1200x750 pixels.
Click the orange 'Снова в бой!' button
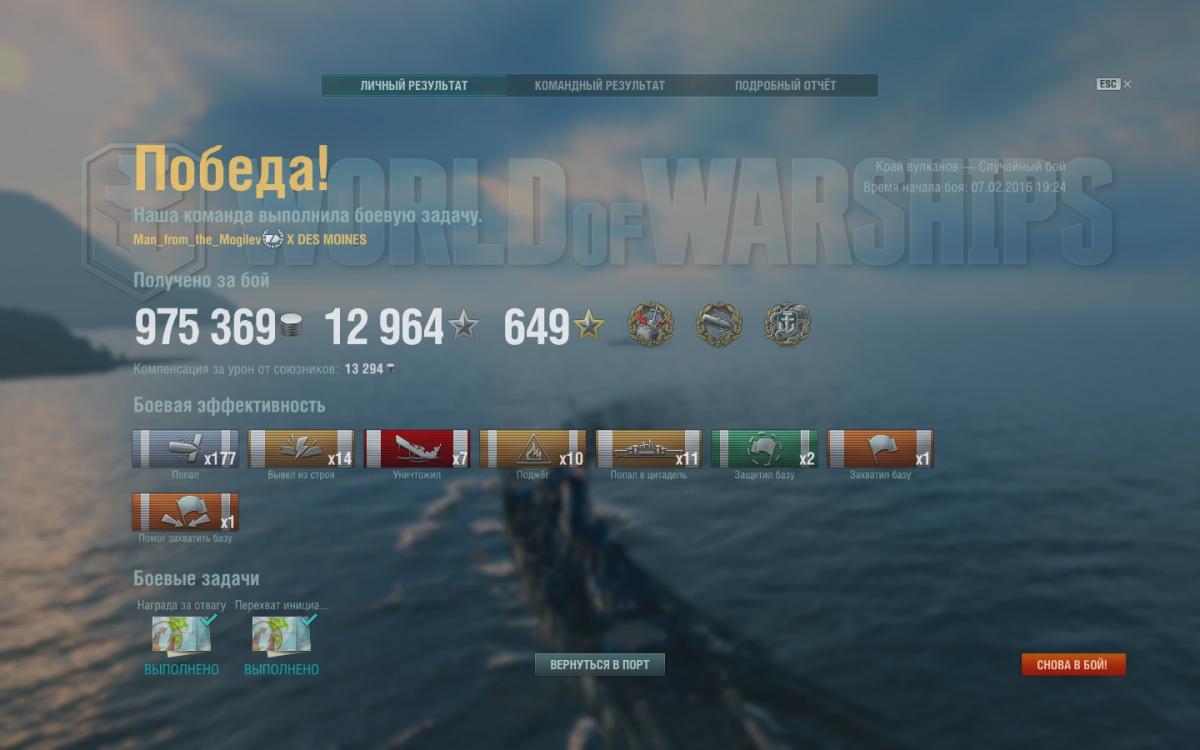tap(1073, 665)
